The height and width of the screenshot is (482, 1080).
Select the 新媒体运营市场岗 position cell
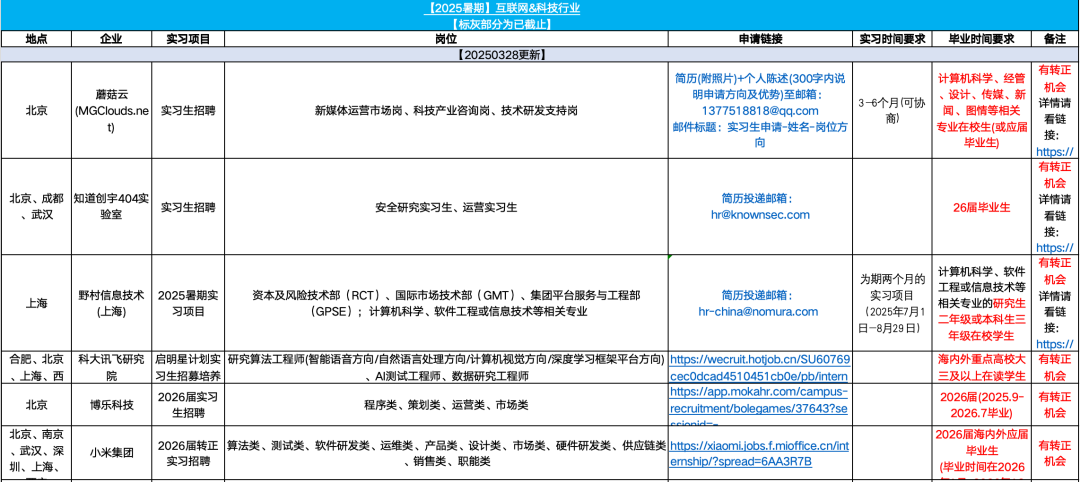tap(446, 110)
